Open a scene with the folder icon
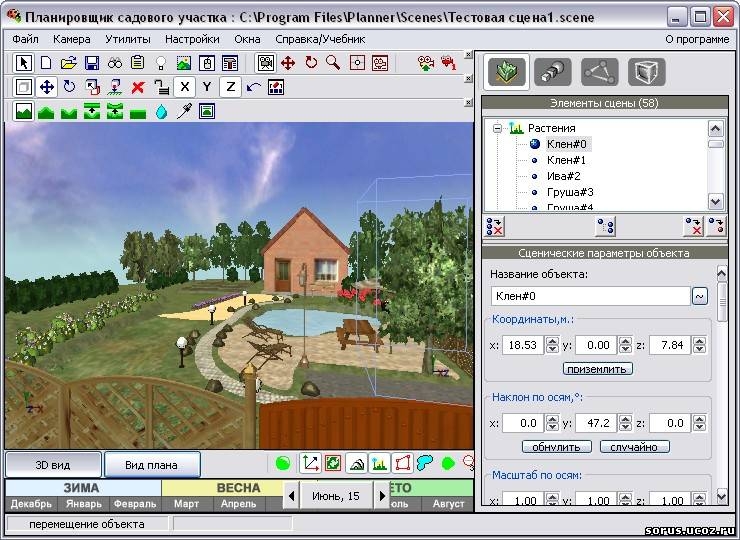Image resolution: width=740 pixels, height=540 pixels. click(69, 63)
